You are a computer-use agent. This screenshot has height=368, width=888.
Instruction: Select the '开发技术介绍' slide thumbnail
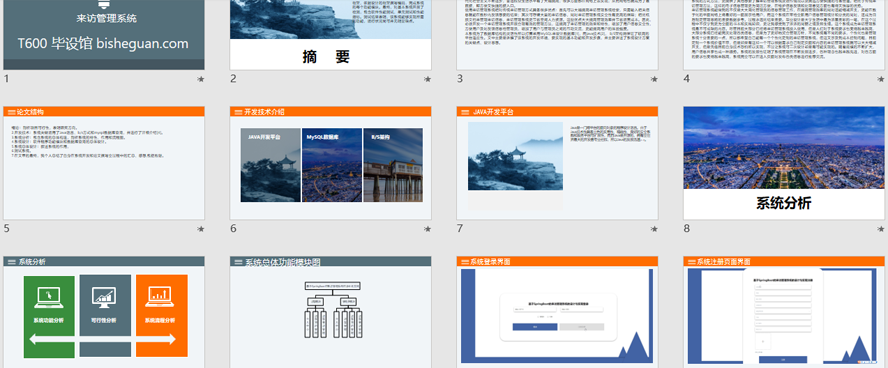[x=331, y=163]
